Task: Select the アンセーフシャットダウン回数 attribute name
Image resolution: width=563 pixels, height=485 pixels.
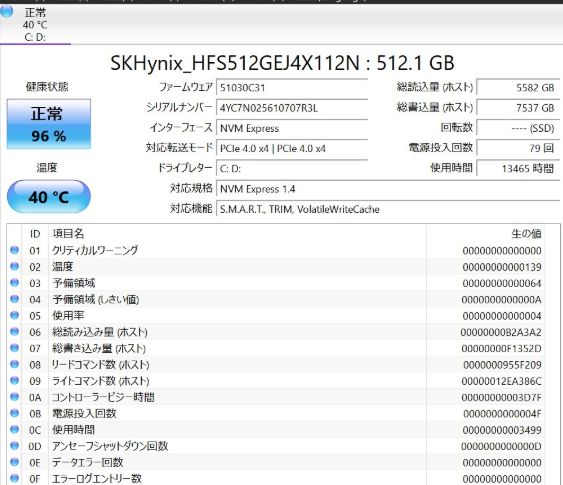Action: tap(110, 446)
